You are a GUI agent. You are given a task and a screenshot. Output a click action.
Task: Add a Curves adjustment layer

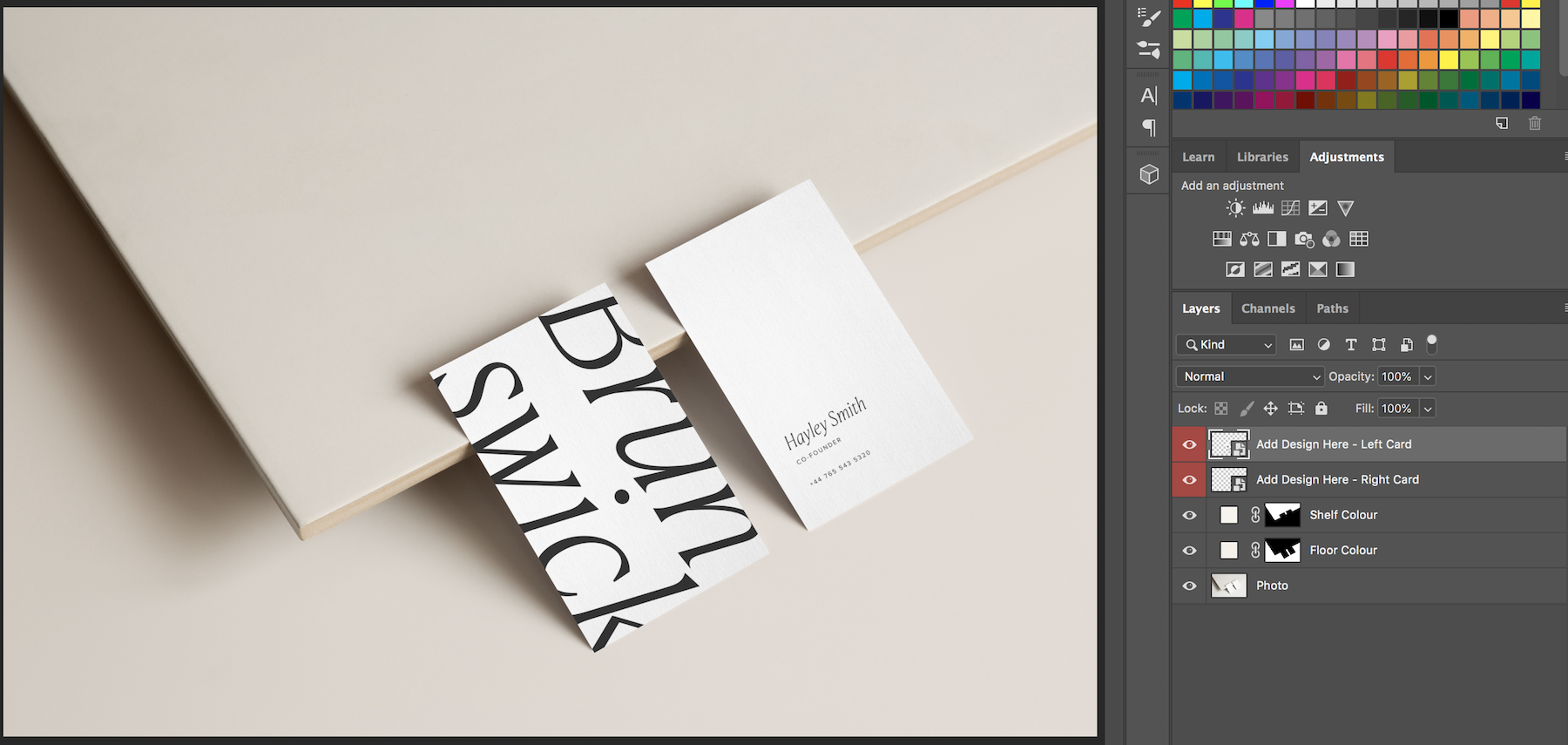coord(1290,208)
